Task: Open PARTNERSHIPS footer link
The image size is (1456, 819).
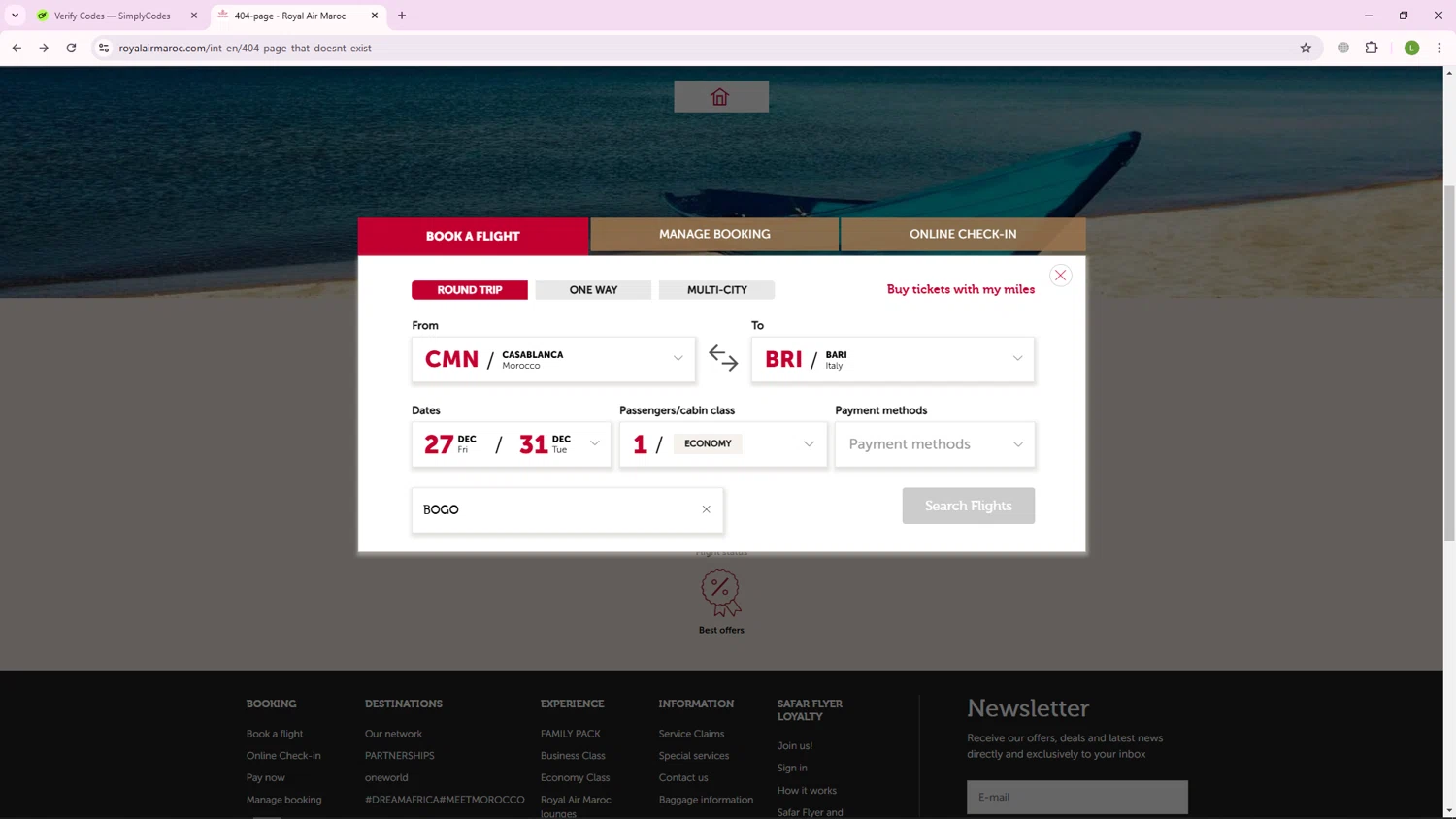Action: pos(399,756)
